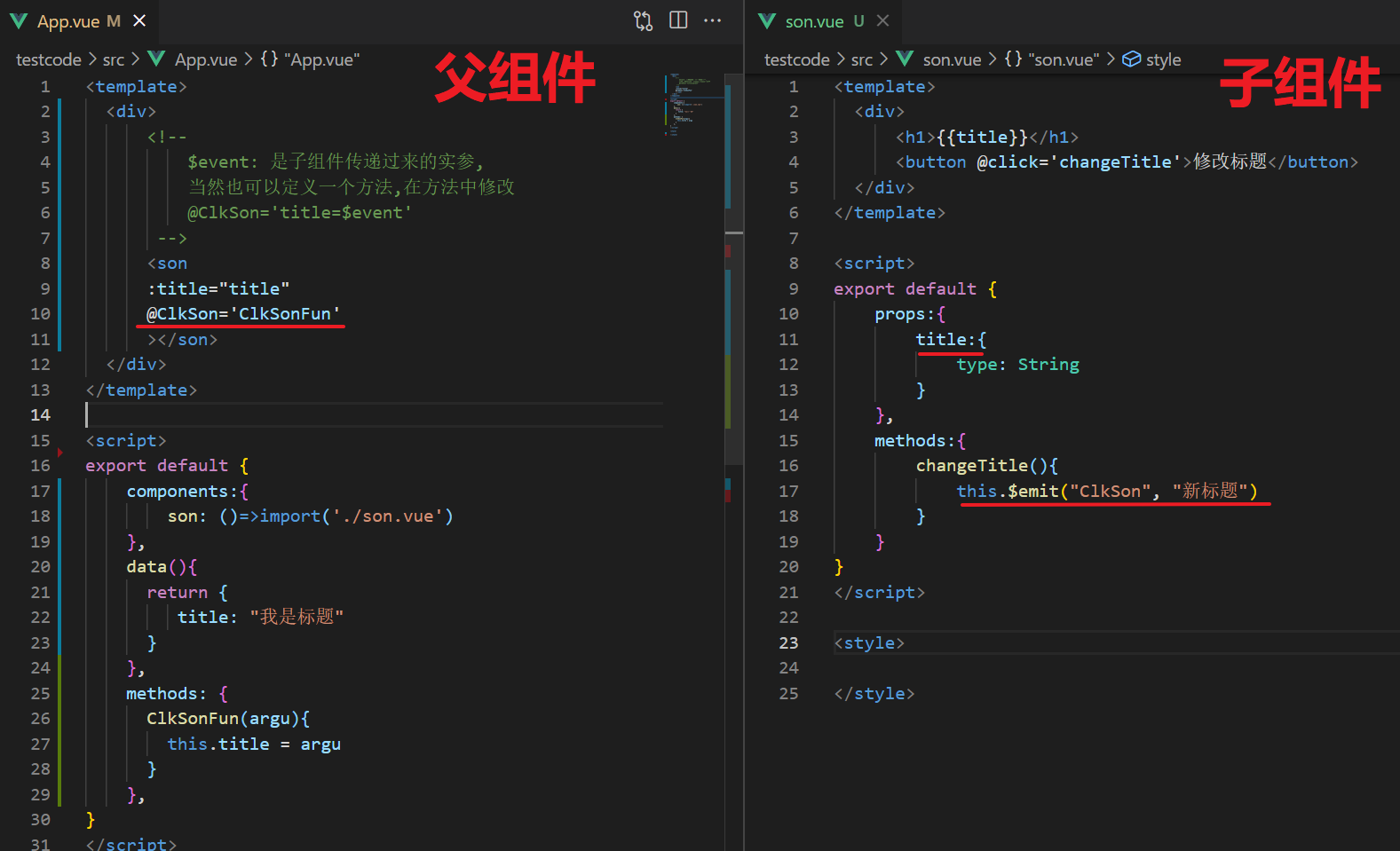Screen dimensions: 1400x851
Task: Click this.title = argu line
Action: point(254,744)
